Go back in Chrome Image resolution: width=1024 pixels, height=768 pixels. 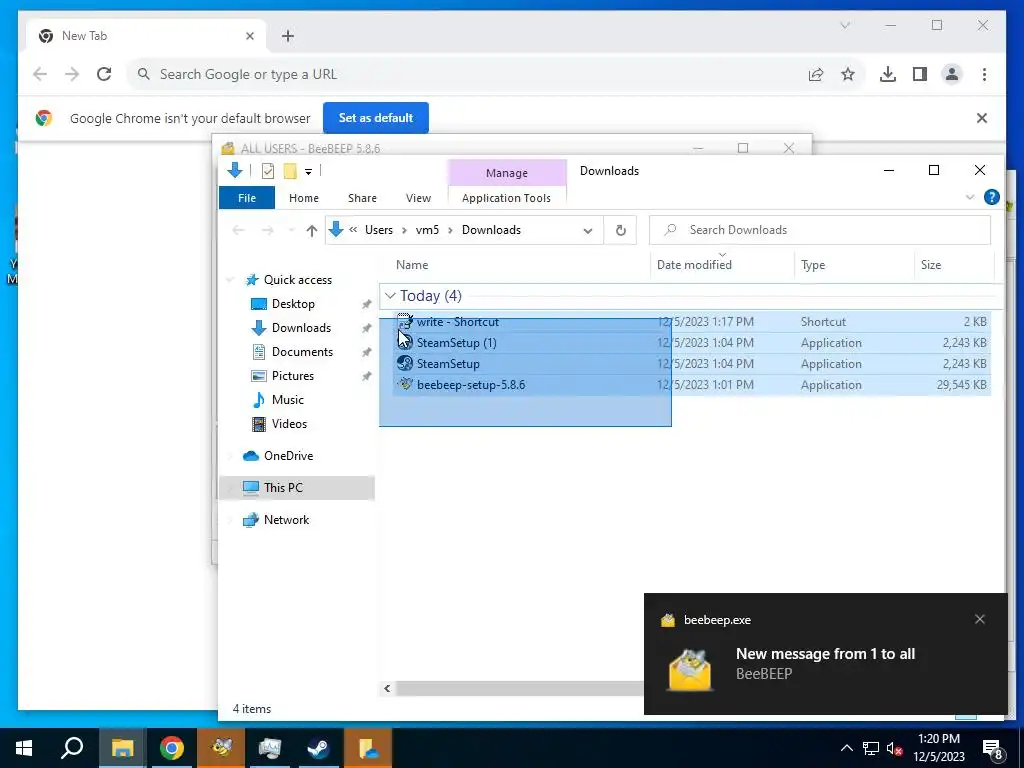tap(40, 74)
